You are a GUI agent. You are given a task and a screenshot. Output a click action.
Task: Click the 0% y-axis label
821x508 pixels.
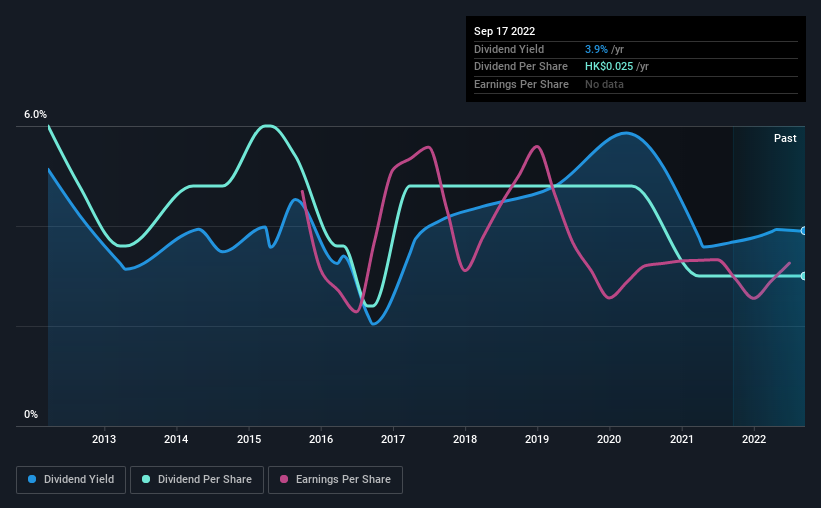click(31, 415)
